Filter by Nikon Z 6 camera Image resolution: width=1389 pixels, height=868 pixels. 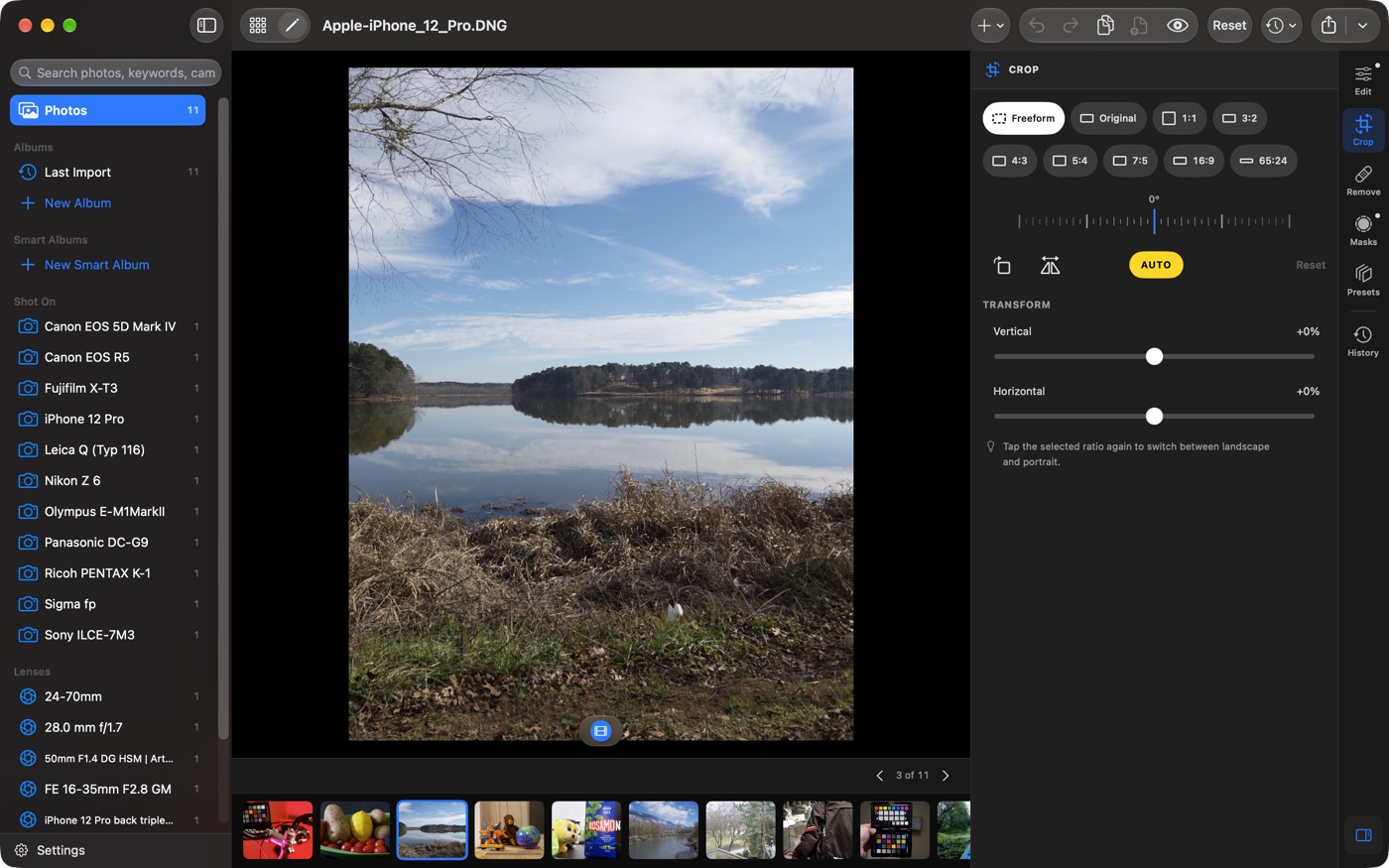108,480
